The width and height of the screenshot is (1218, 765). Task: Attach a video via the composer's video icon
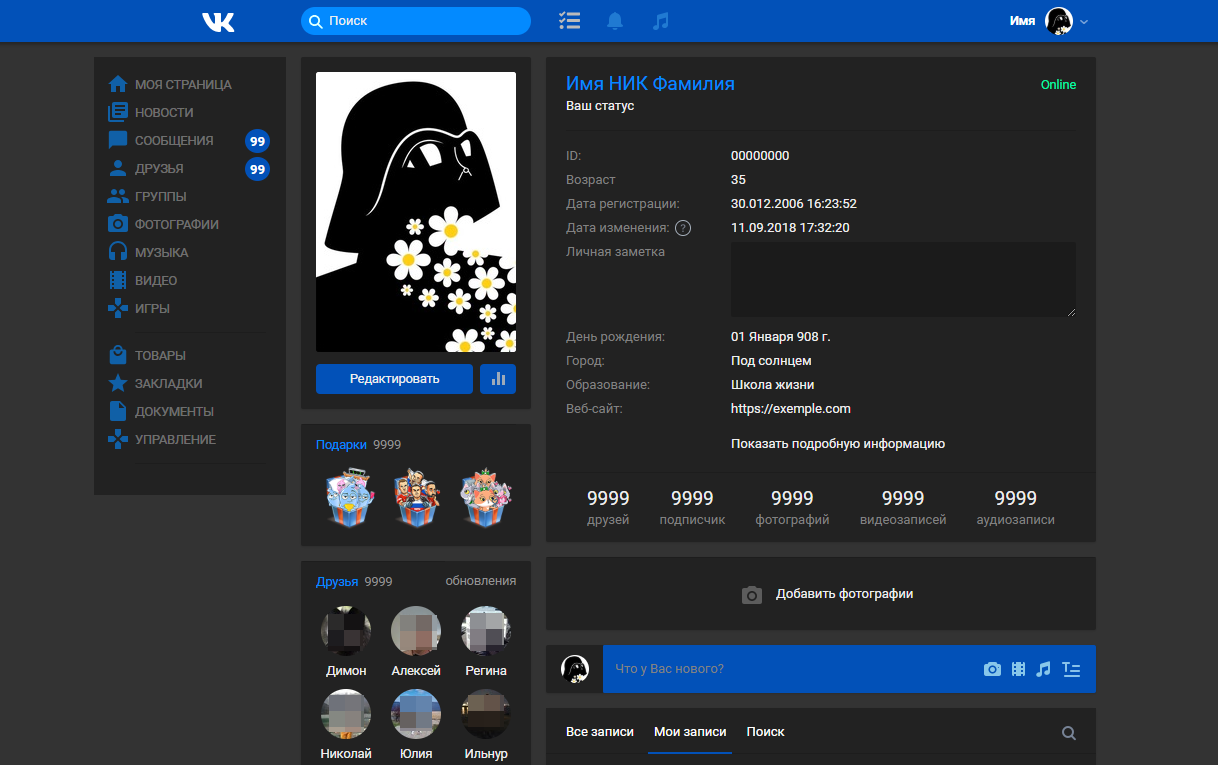[1017, 669]
